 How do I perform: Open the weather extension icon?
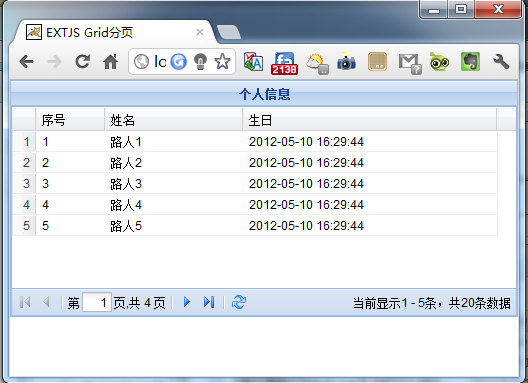pos(317,63)
